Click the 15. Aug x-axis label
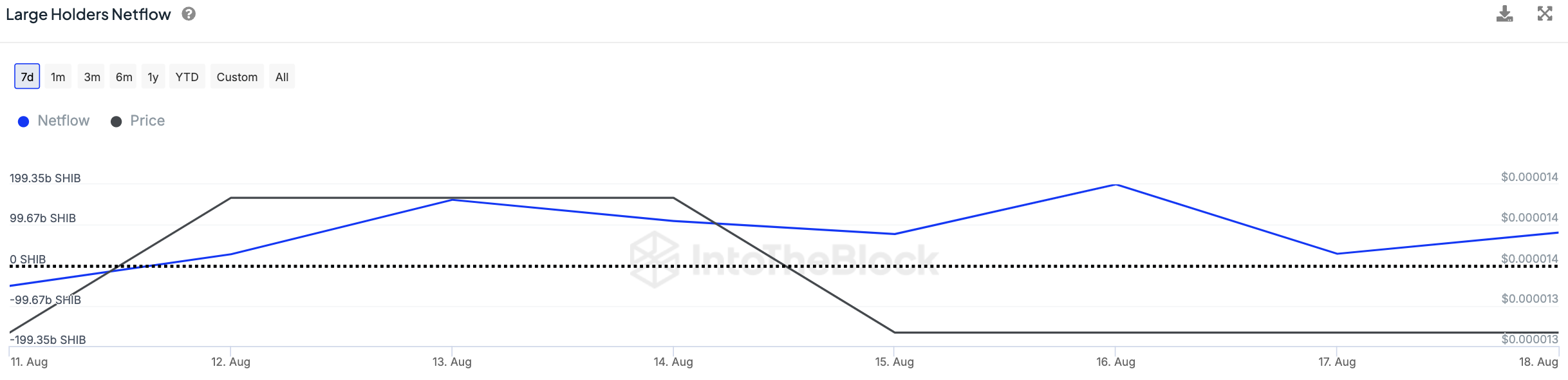This screenshot has height=380, width=1568. 894,362
